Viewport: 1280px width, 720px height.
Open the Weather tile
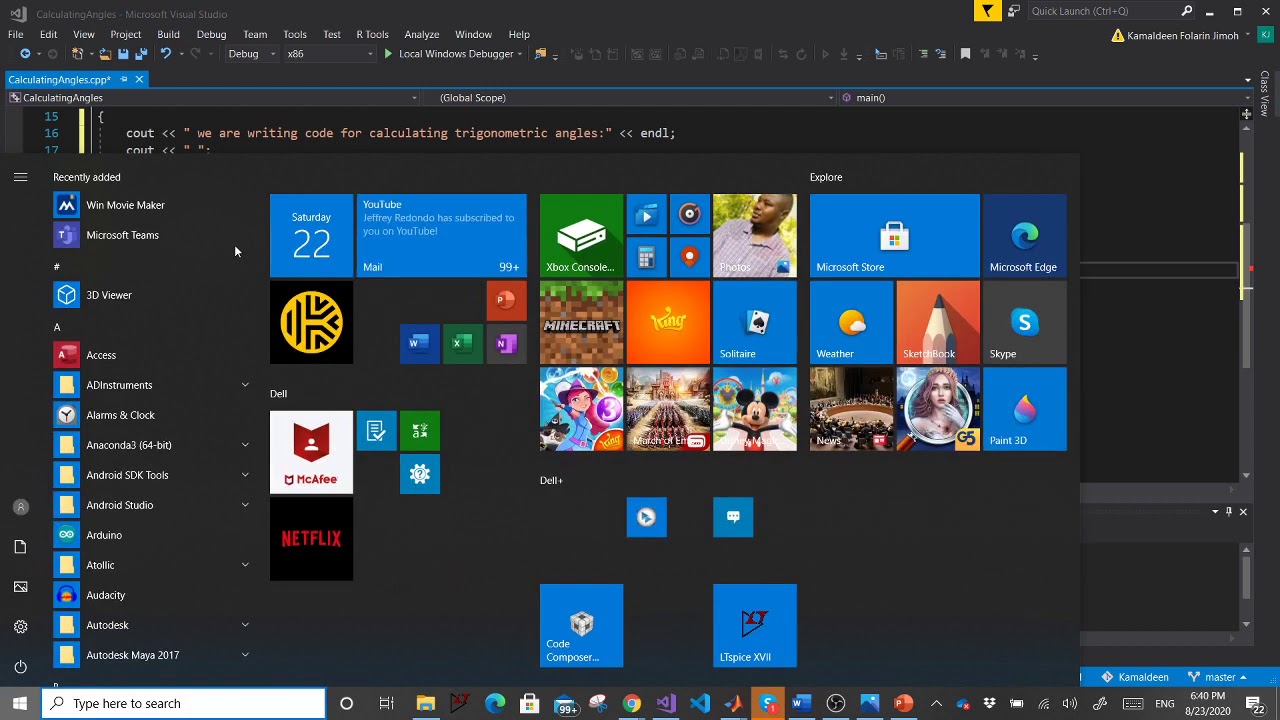[851, 322]
